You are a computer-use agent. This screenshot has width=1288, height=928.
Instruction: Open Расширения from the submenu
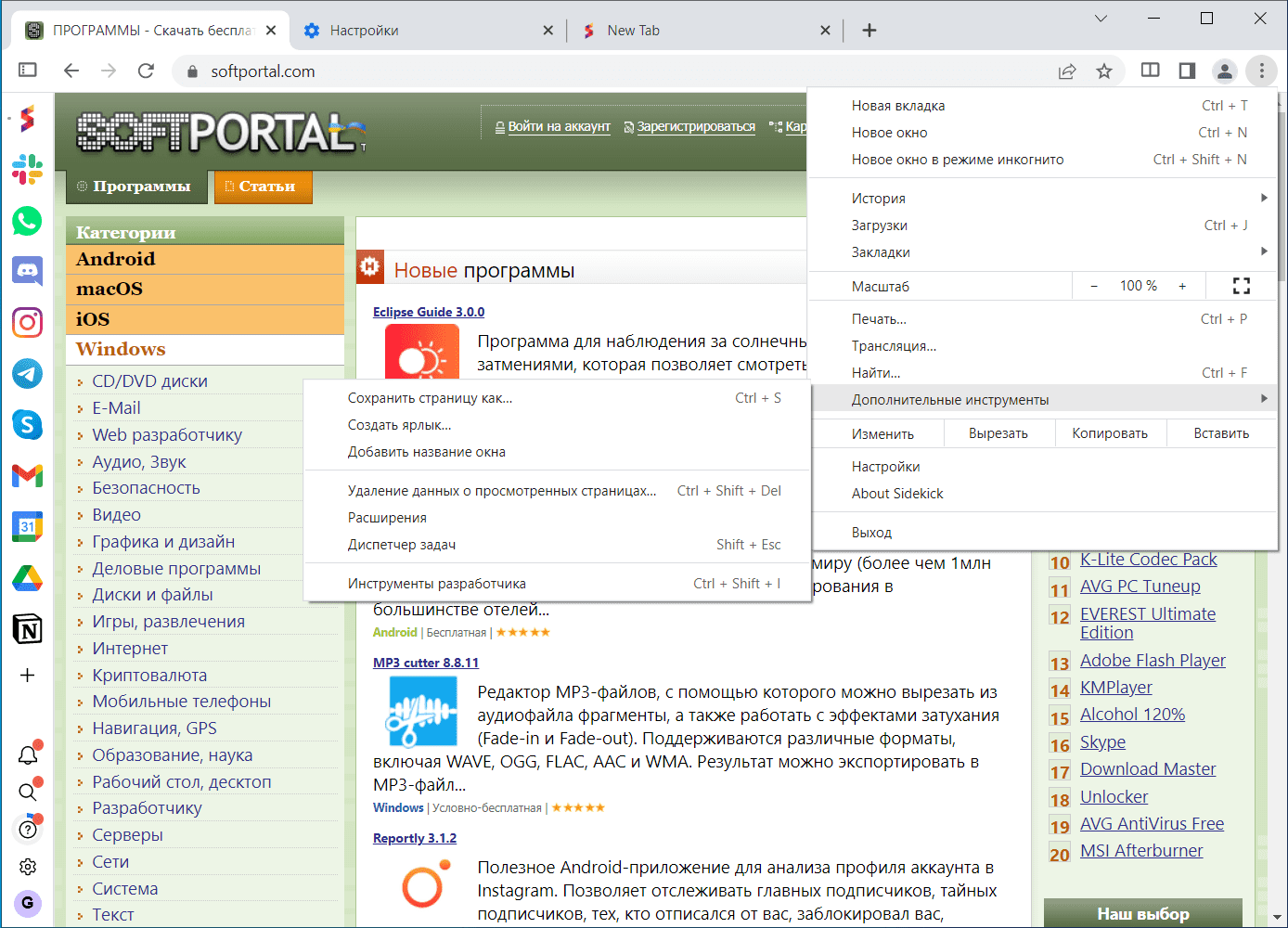pyautogui.click(x=557, y=518)
